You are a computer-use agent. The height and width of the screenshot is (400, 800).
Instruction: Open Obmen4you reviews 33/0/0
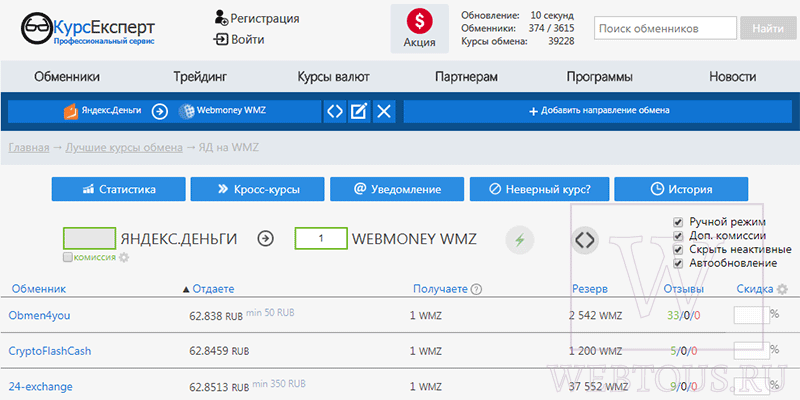click(x=683, y=316)
